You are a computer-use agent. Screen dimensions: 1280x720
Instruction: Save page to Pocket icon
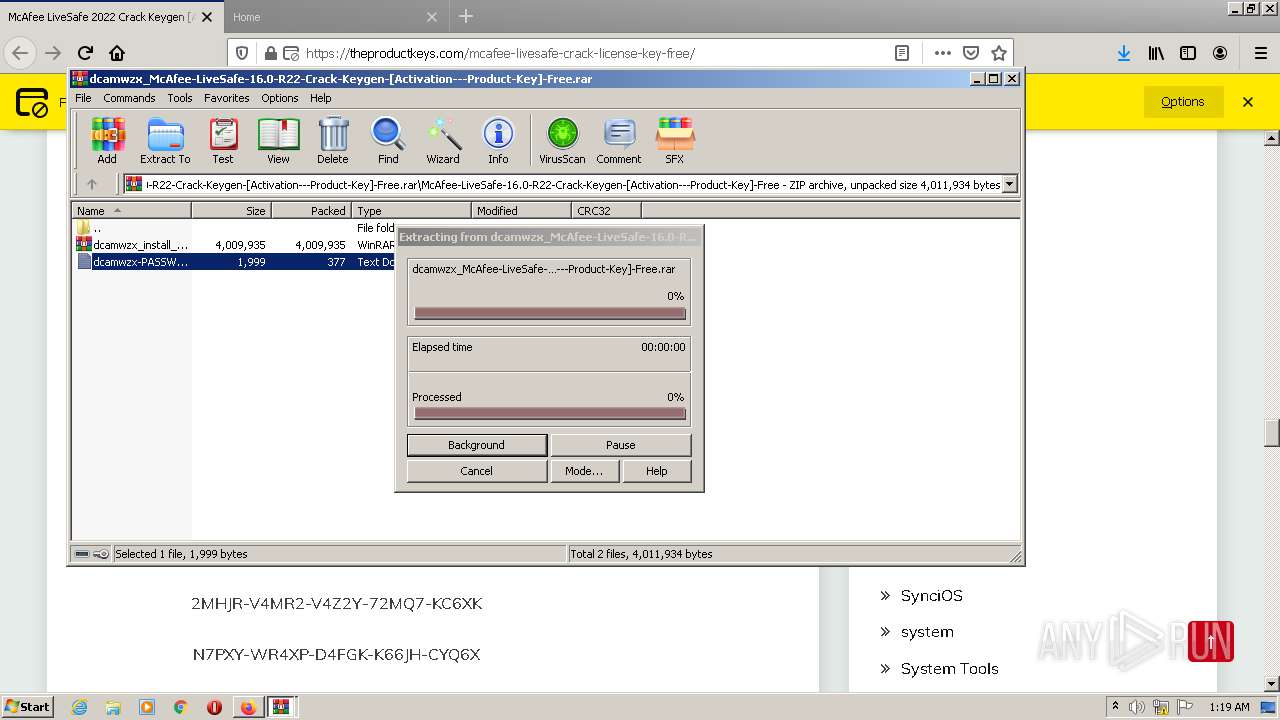click(x=970, y=53)
